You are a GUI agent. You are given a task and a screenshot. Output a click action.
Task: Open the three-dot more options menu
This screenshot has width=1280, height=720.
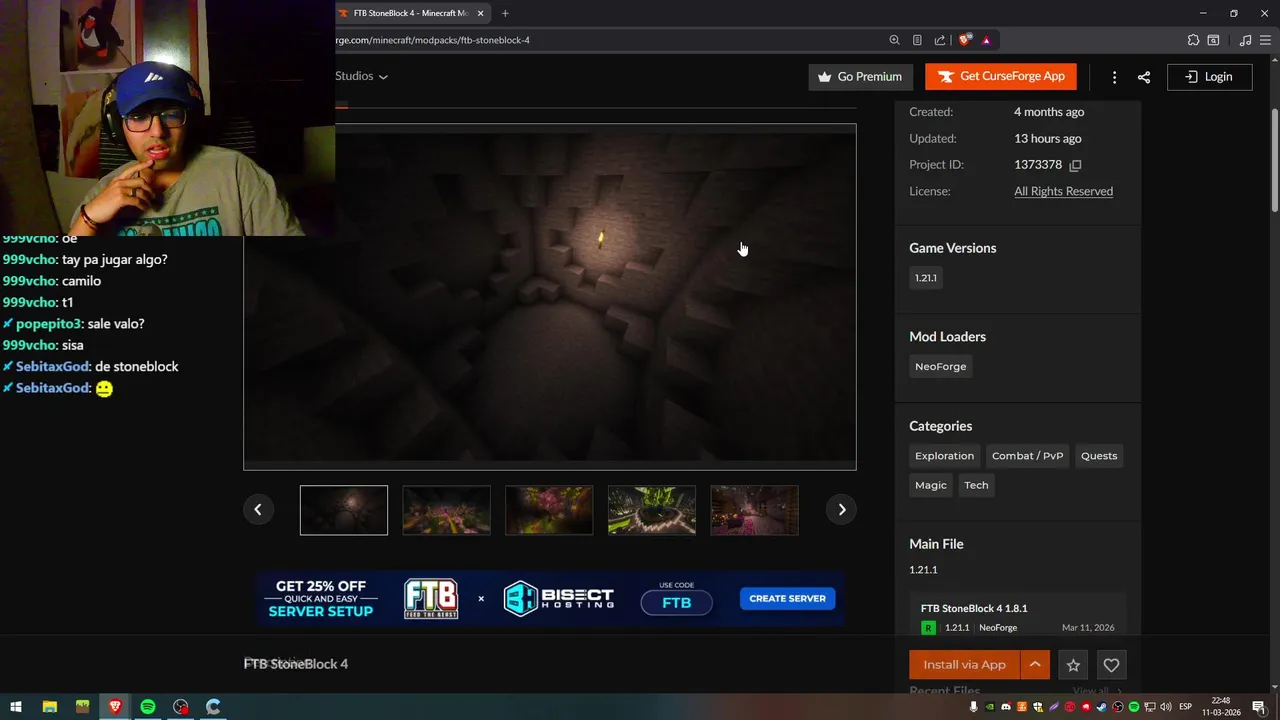pos(1114,77)
